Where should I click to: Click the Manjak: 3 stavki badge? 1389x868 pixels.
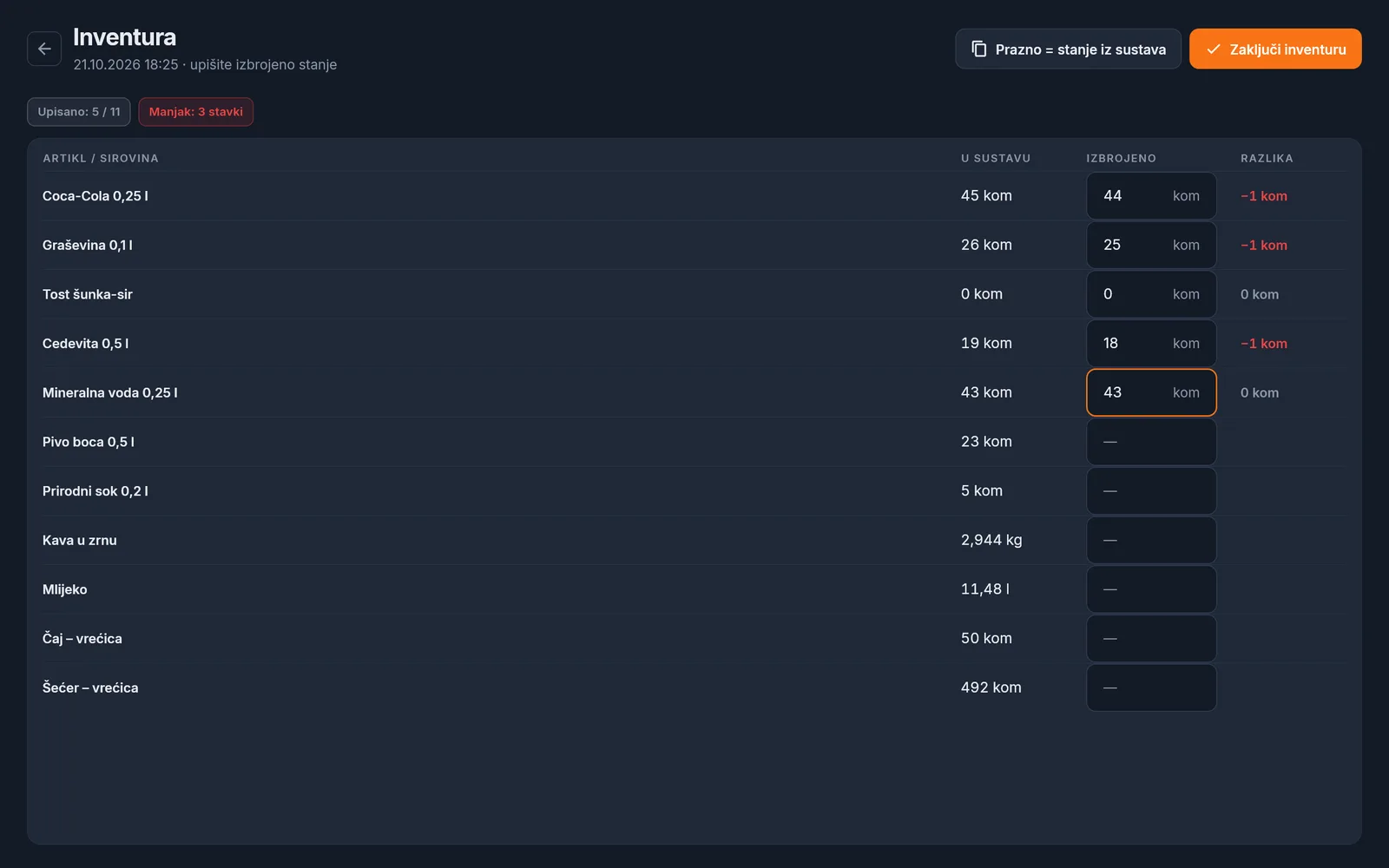click(x=196, y=112)
